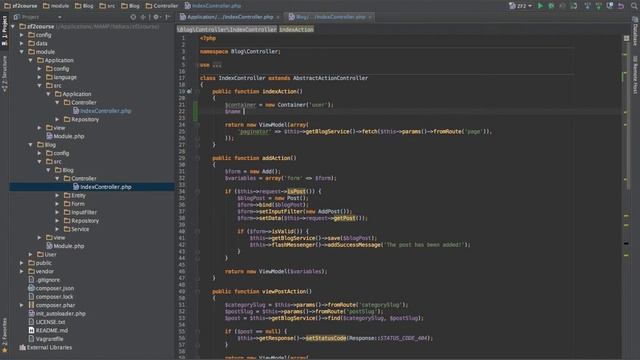The width and height of the screenshot is (640, 360).
Task: Toggle the Database tool window button
Action: pyautogui.click(x=635, y=31)
